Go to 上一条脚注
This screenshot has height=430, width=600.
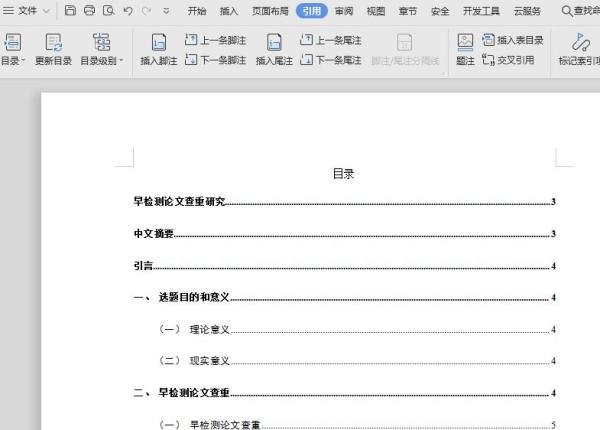(x=215, y=40)
